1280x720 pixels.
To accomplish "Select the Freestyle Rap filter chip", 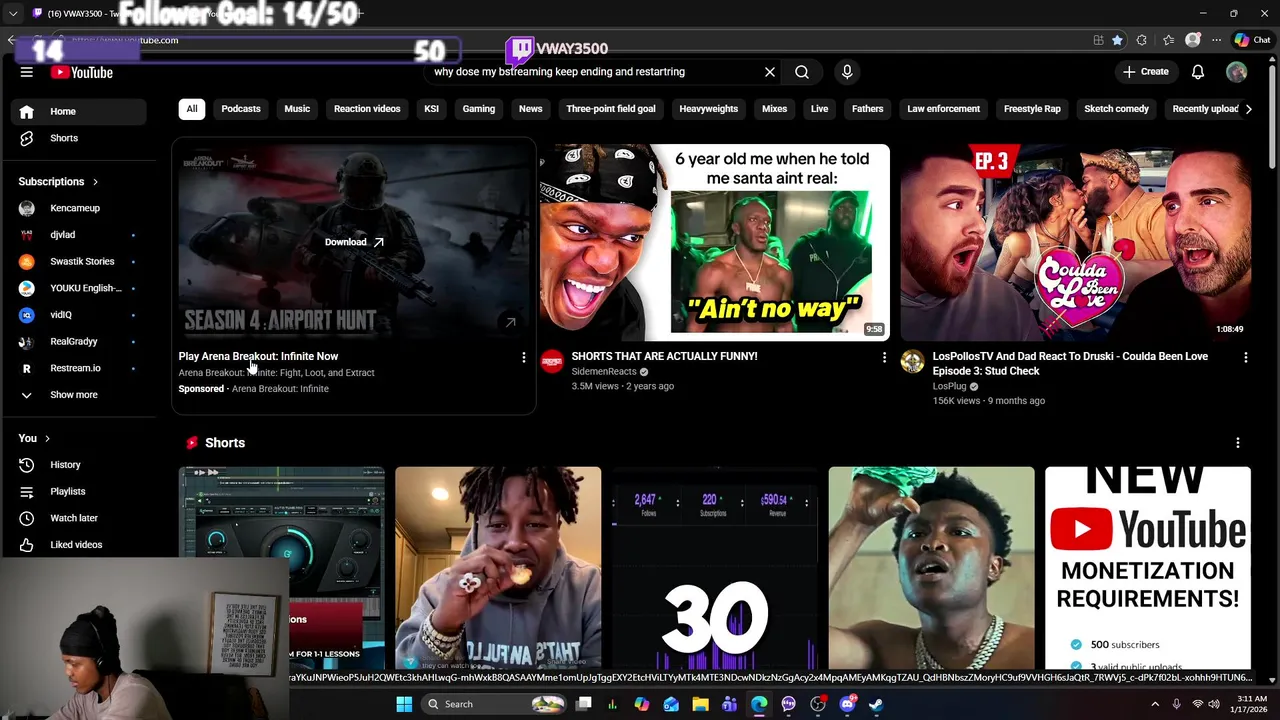I will pyautogui.click(x=1032, y=109).
